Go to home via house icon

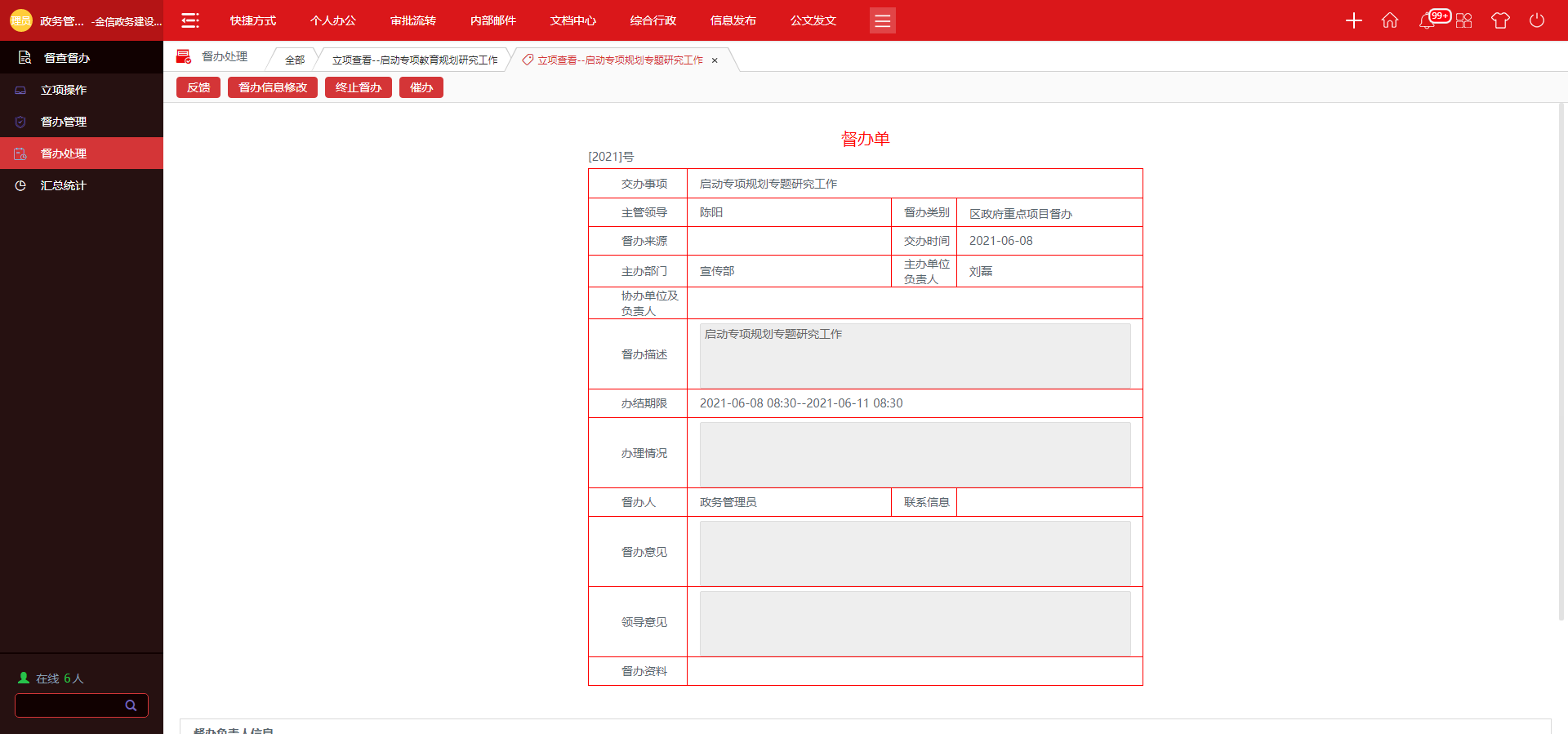point(1389,20)
